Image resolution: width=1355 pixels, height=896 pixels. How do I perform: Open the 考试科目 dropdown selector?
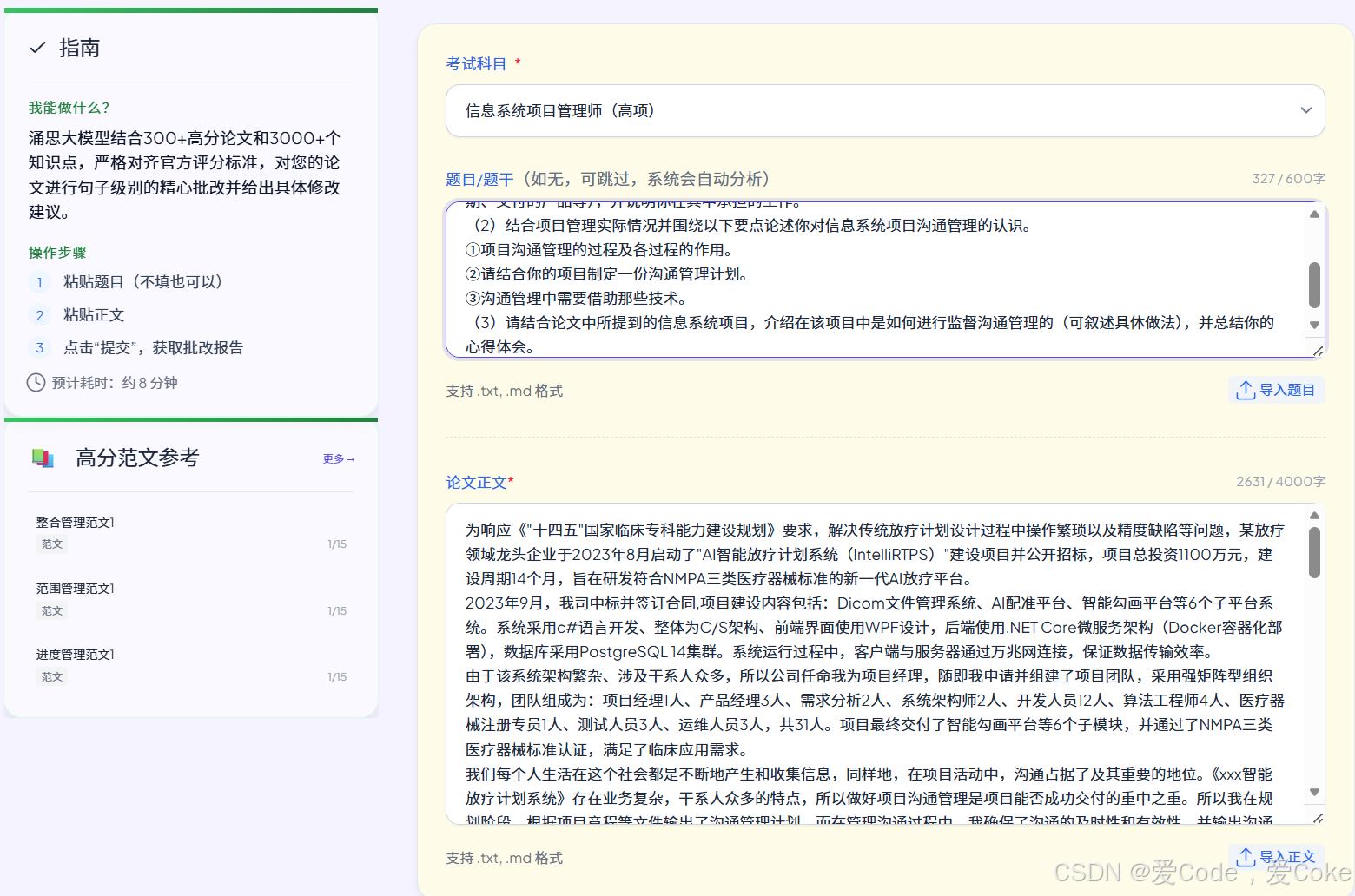click(885, 110)
